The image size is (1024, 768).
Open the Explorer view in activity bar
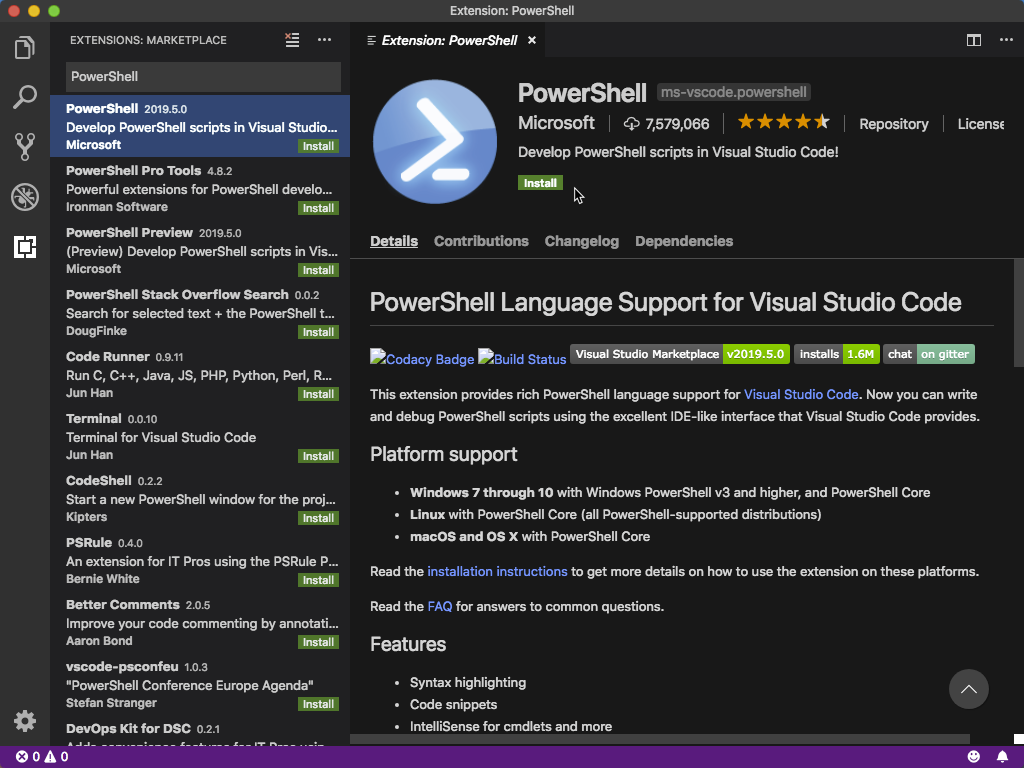25,47
